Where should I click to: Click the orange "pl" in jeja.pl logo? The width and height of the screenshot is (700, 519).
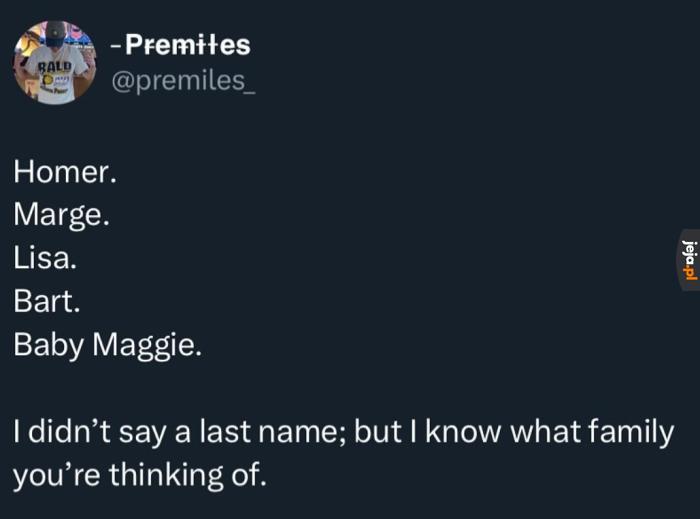690,275
